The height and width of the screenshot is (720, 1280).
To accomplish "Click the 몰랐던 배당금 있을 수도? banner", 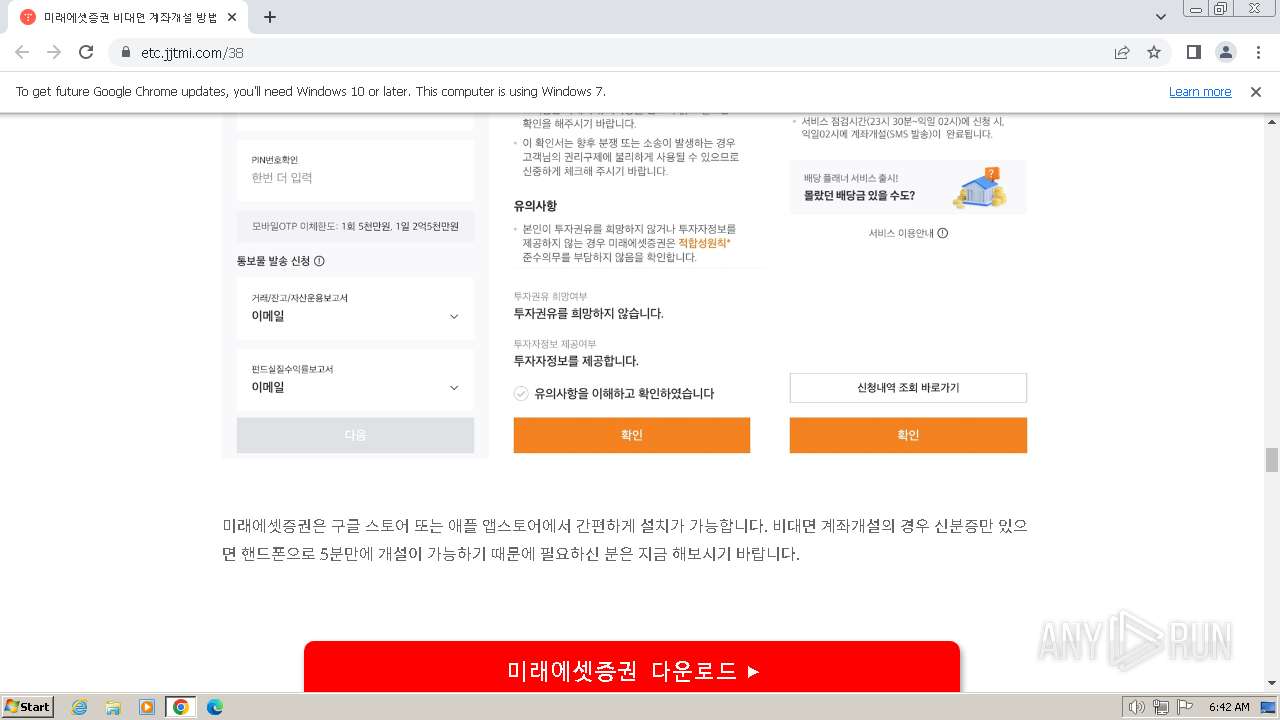I will 908,187.
